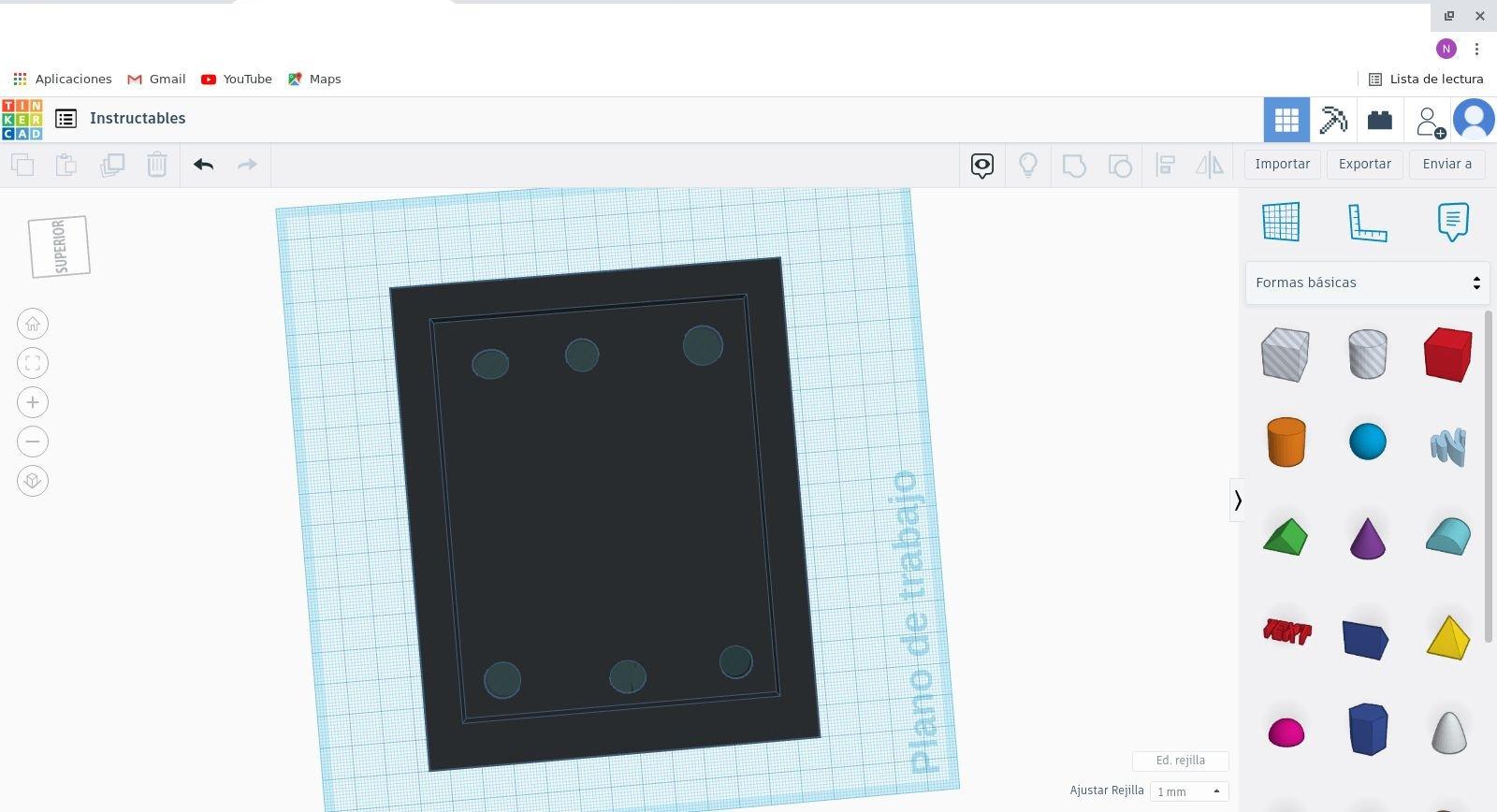Toggle perspective/orthographic view cube icon
1497x812 pixels.
33,481
